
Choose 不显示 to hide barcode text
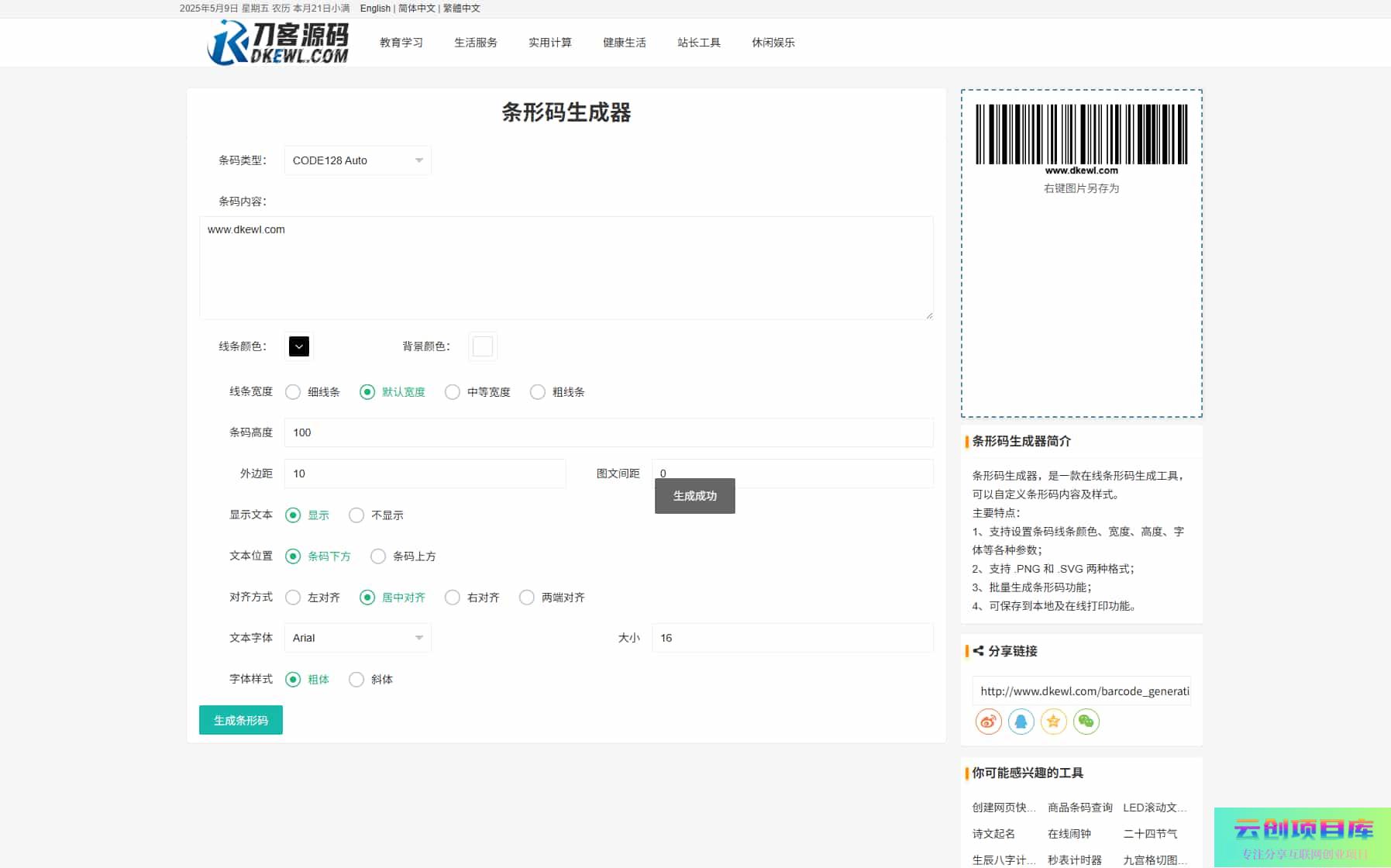[x=356, y=515]
